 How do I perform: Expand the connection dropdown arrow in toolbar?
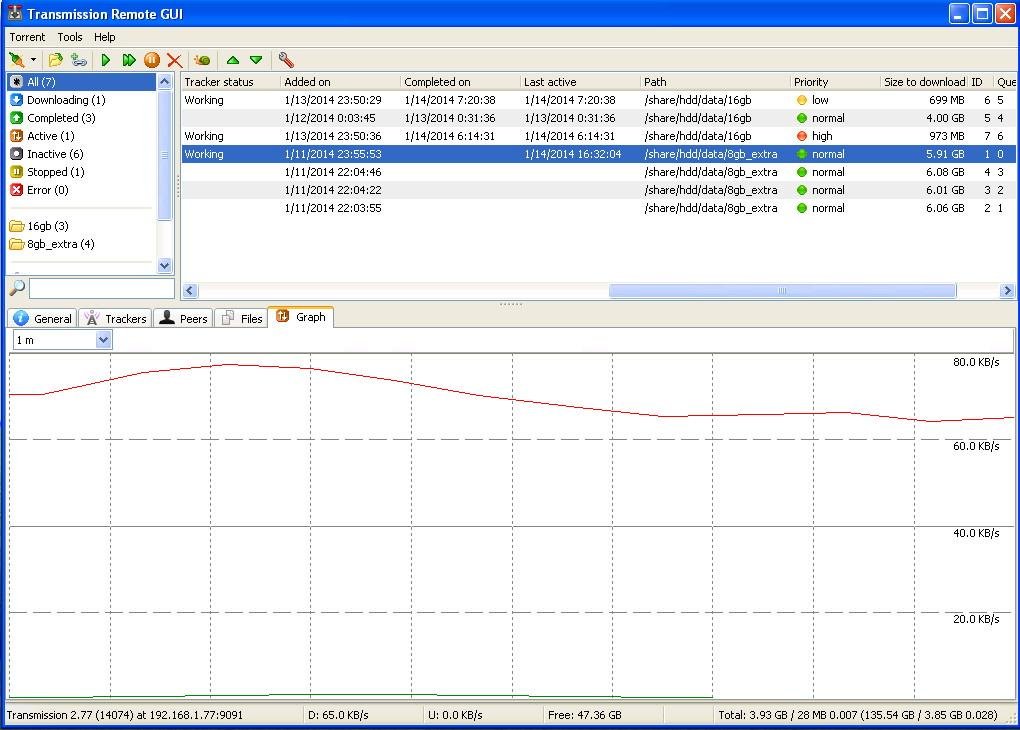pos(33,60)
